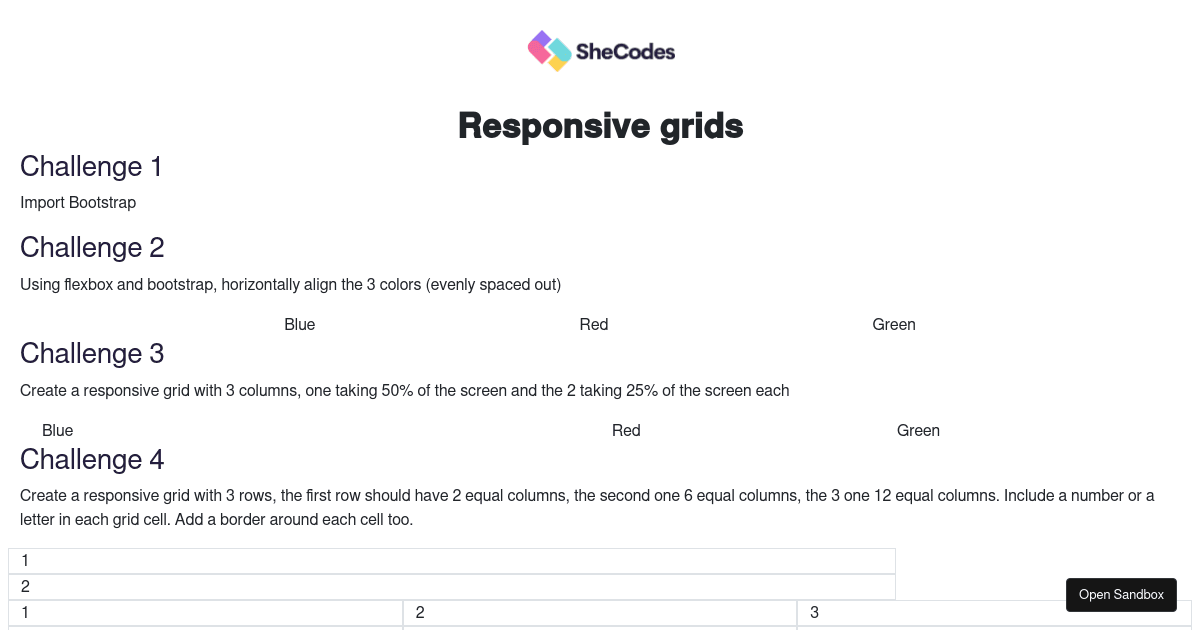
Task: Click the Green label in Challenge 2 row
Action: click(894, 324)
